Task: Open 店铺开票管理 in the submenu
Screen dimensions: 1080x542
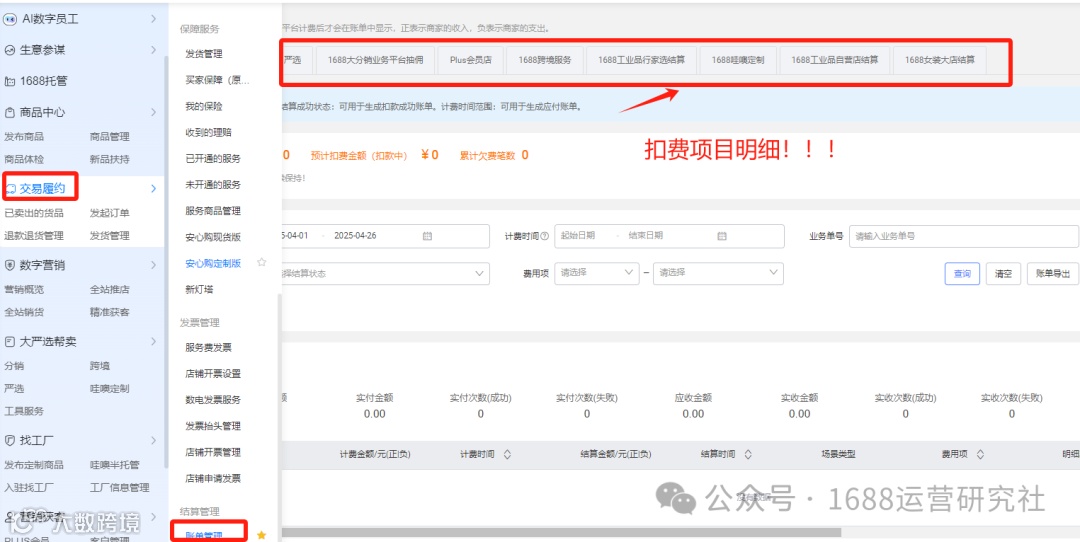Action: point(213,452)
